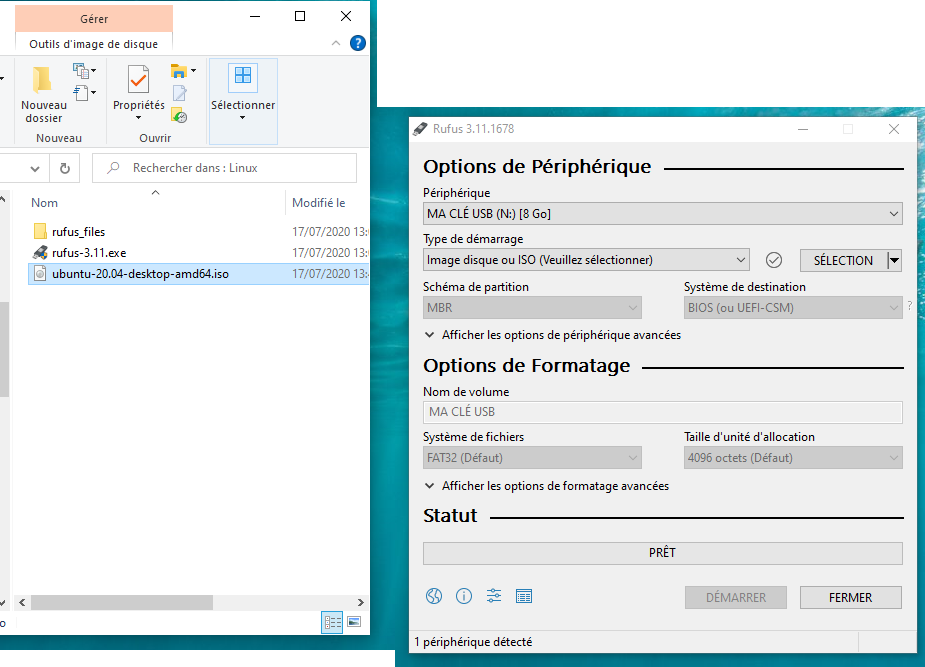Sort files by the Modifié le column

tap(319, 203)
